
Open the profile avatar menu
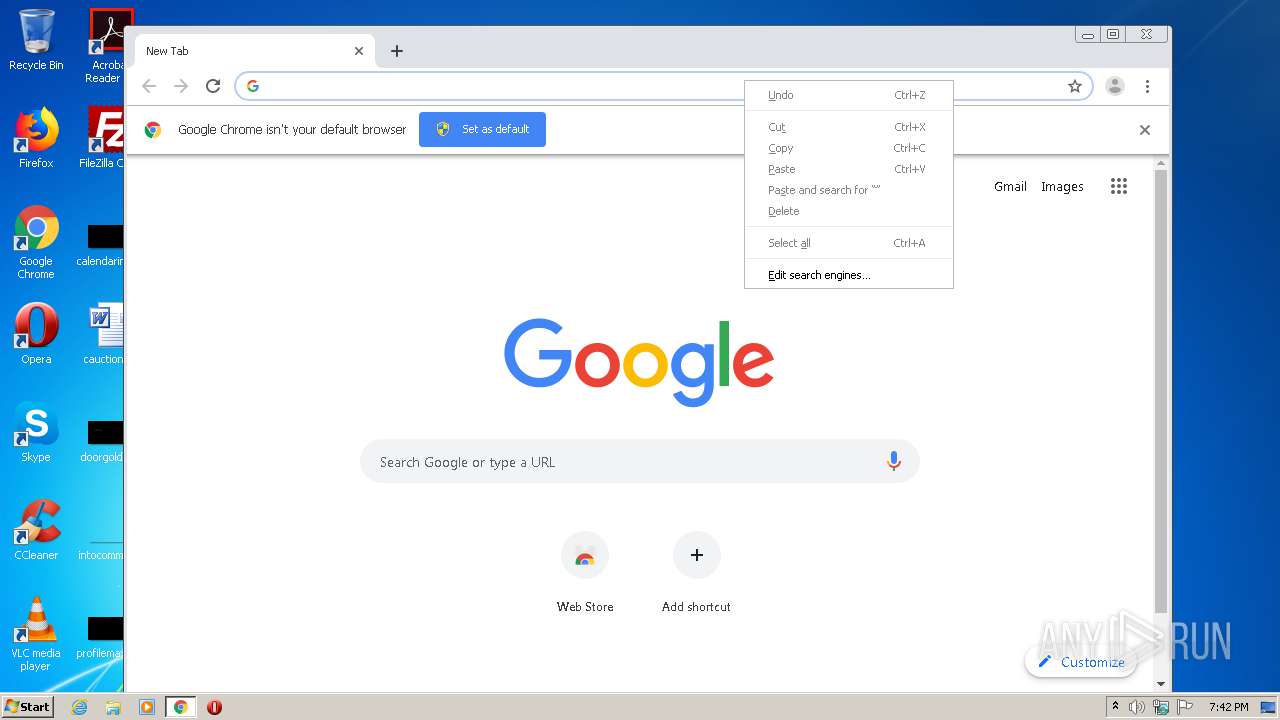1115,86
